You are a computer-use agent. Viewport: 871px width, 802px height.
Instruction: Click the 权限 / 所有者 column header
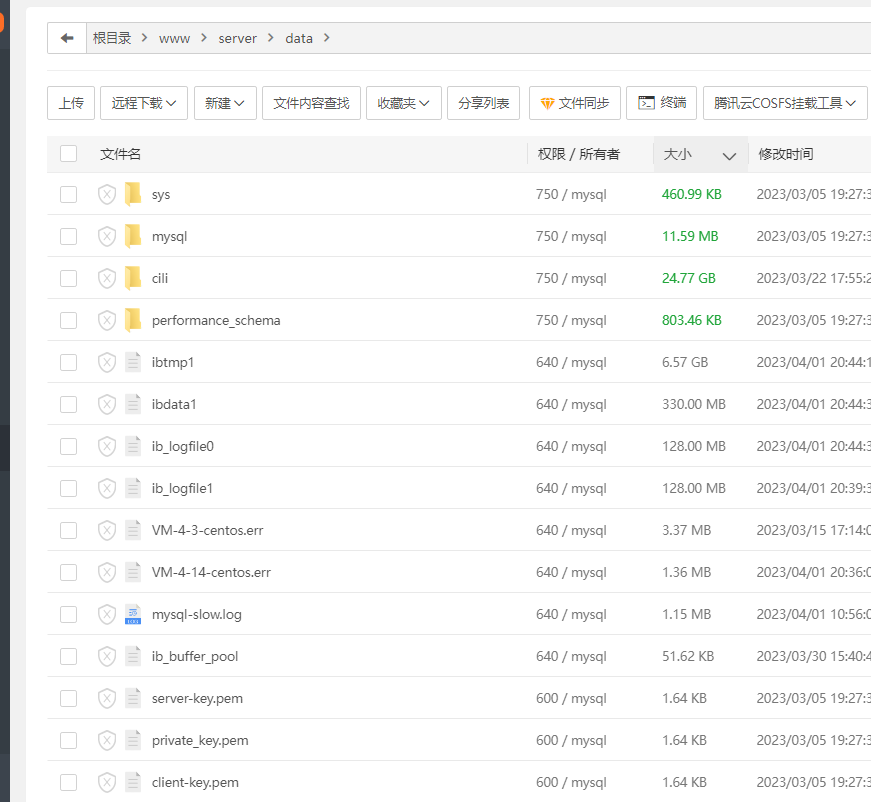coord(578,154)
